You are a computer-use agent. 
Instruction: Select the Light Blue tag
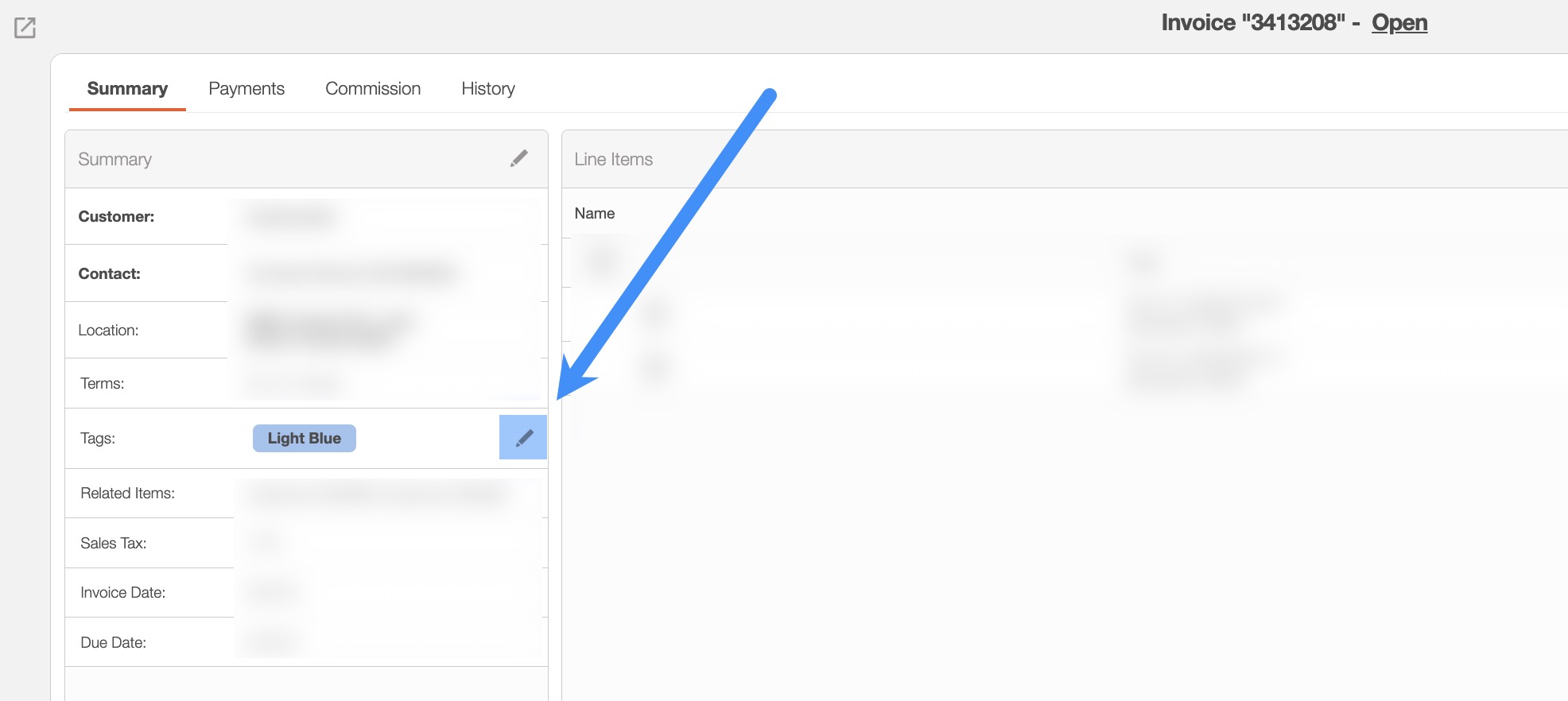click(x=304, y=438)
